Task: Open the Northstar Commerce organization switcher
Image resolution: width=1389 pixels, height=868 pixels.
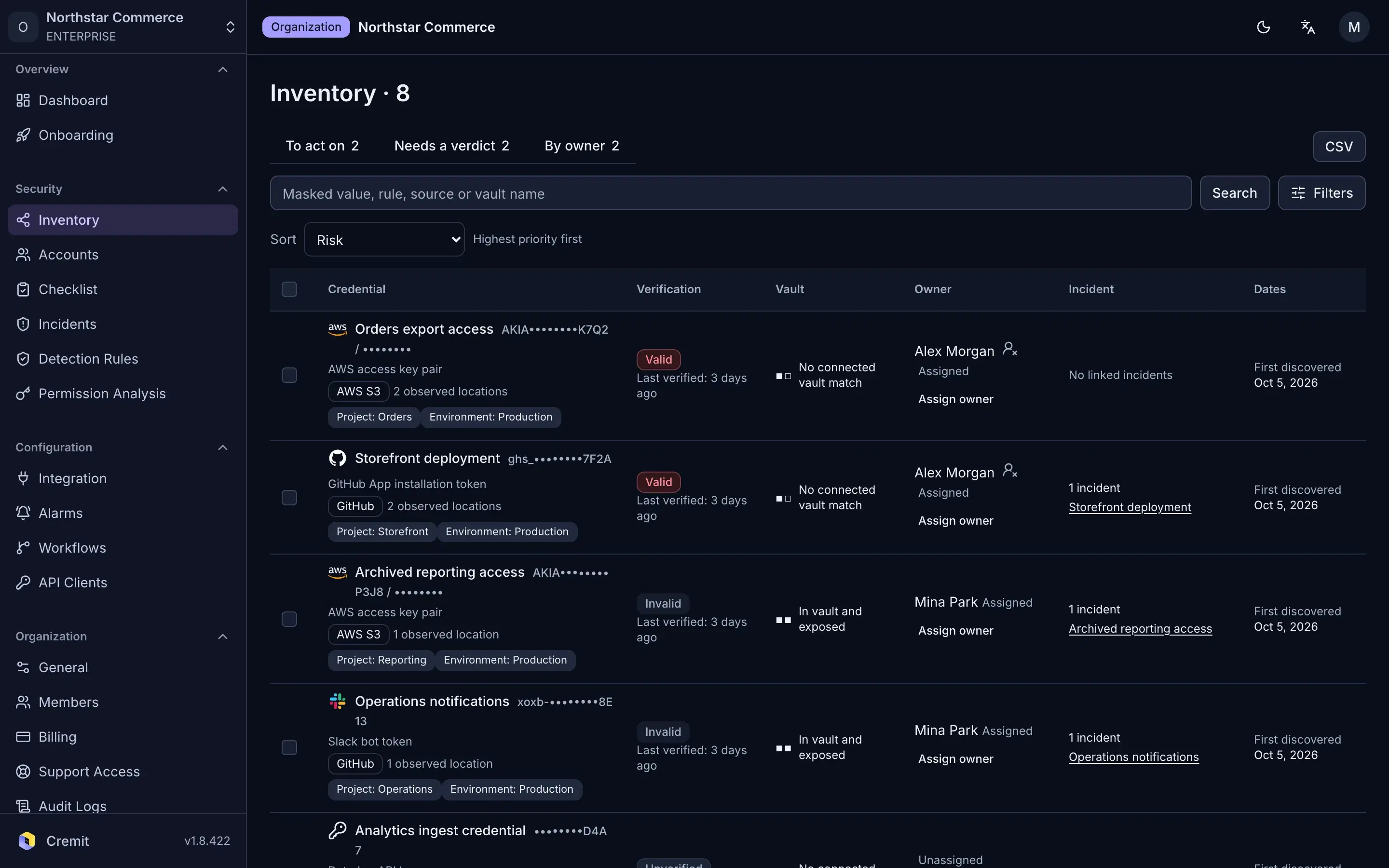Action: point(123,27)
